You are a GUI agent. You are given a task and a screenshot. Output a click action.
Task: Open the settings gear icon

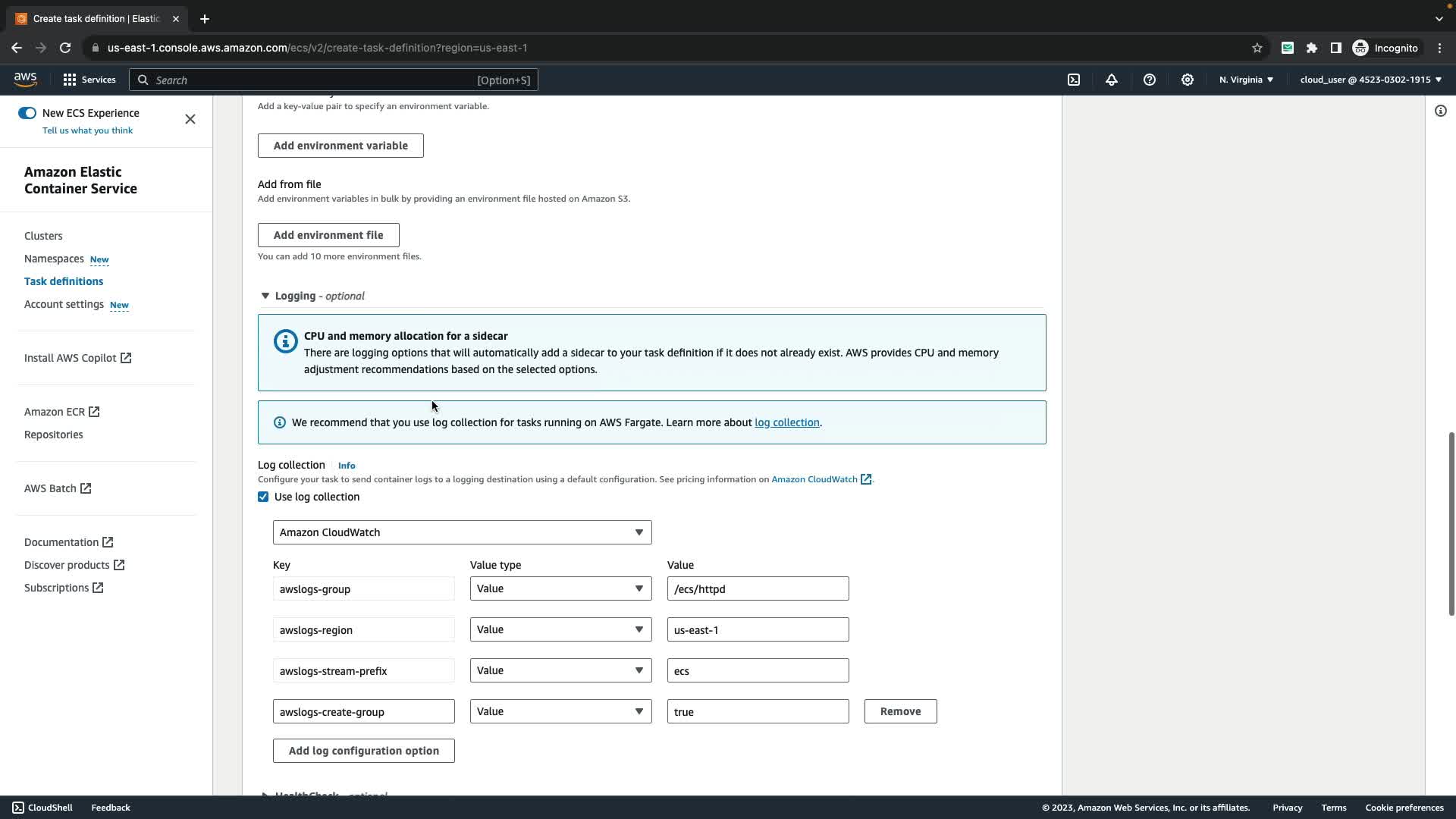pyautogui.click(x=1188, y=80)
